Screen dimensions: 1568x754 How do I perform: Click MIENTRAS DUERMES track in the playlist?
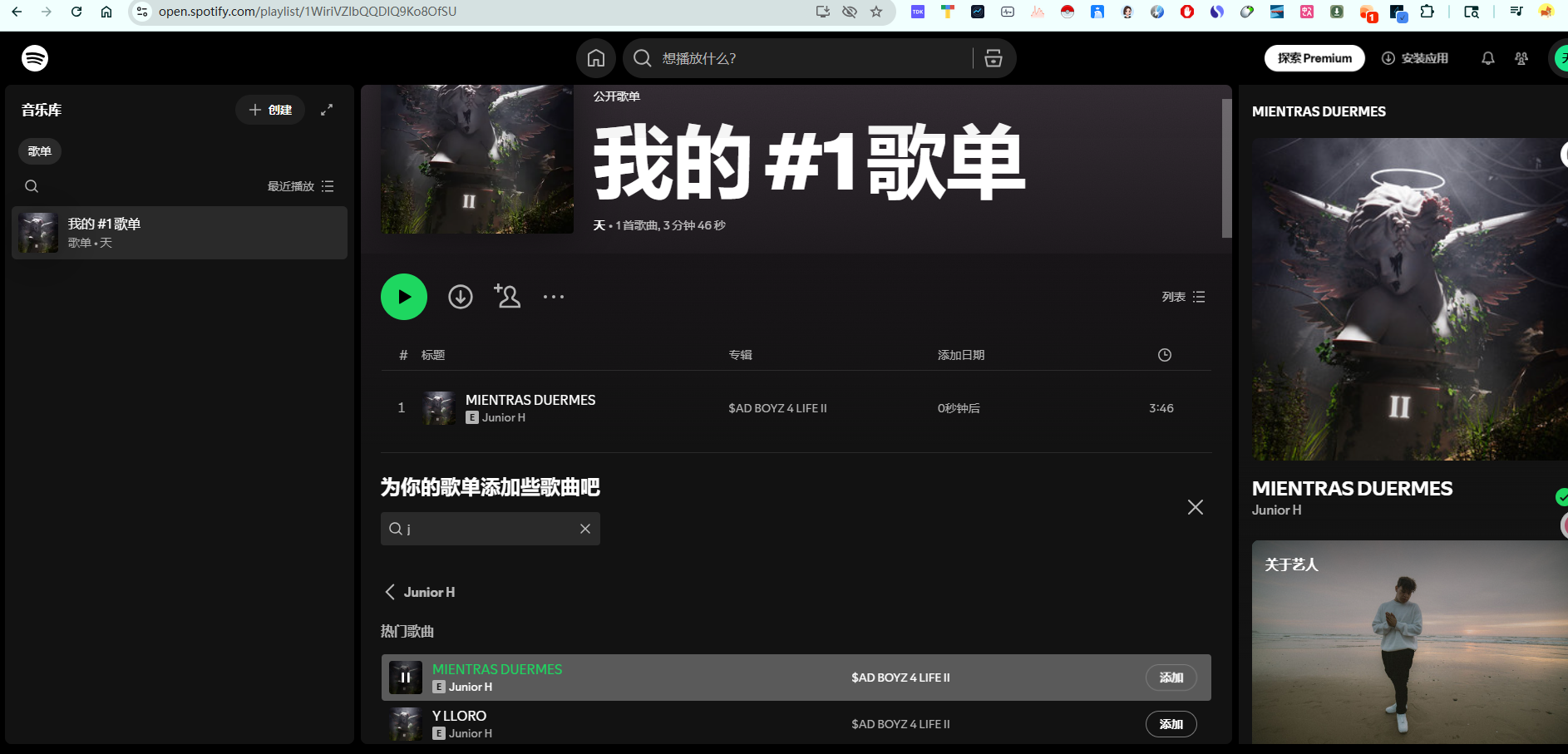click(530, 400)
